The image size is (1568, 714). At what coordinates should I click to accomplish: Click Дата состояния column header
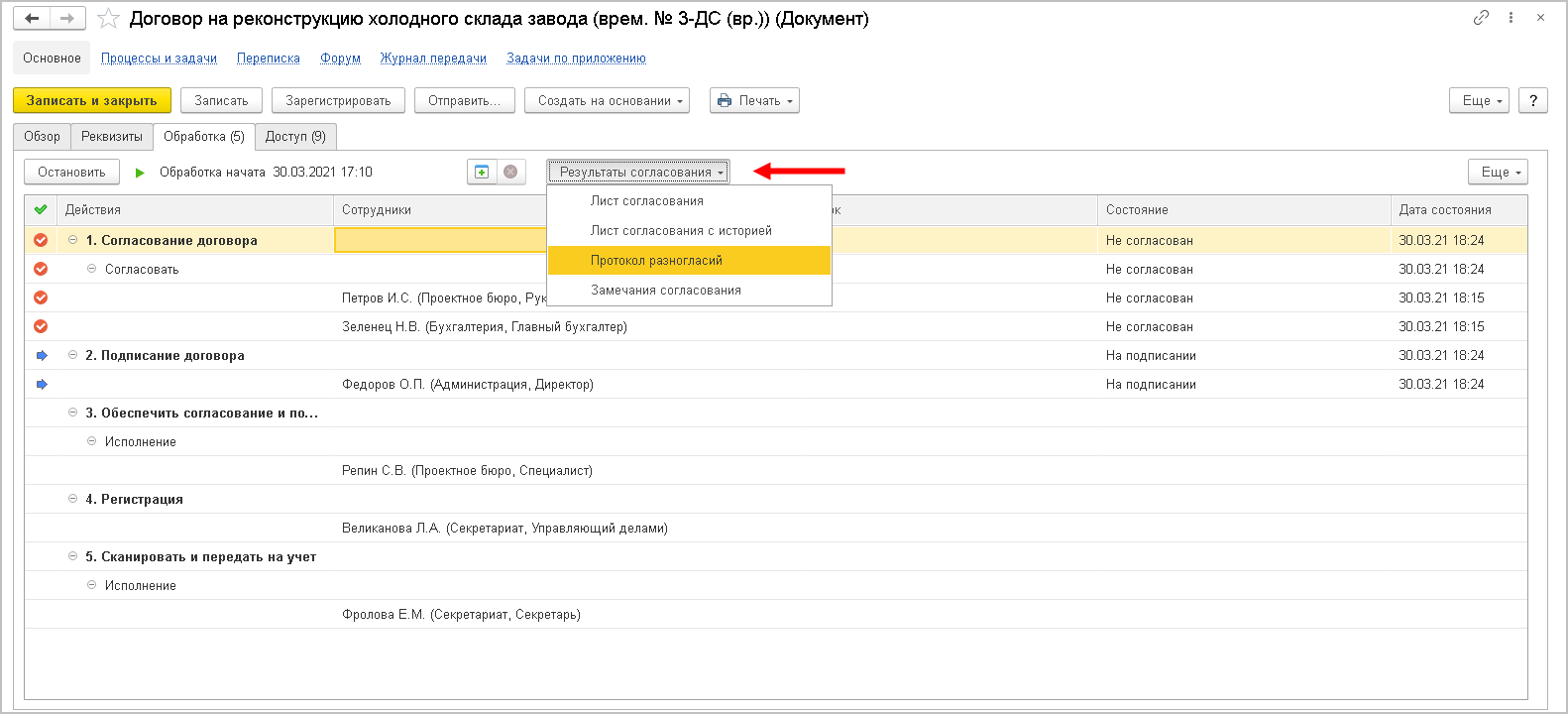click(x=1459, y=209)
